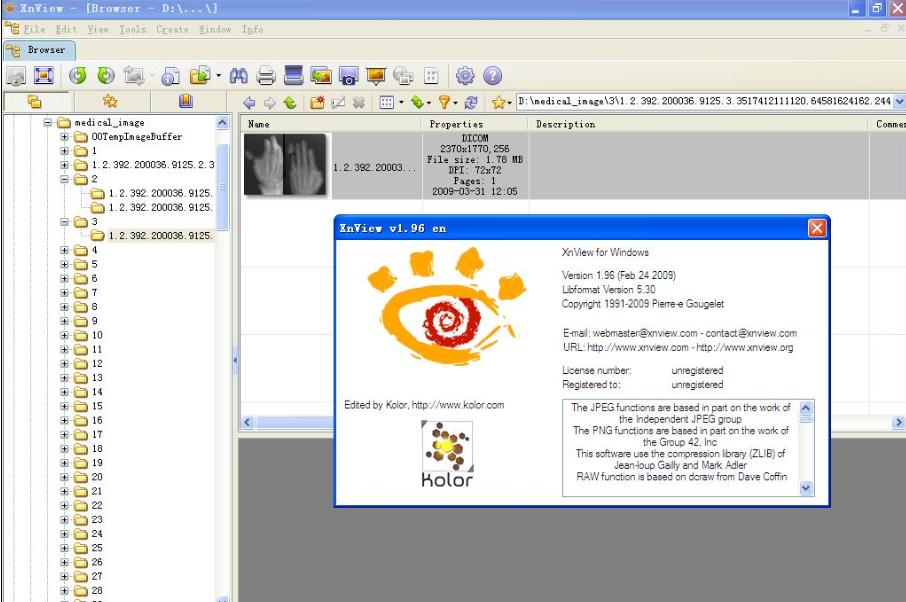This screenshot has width=906, height=602.
Task: Open the Tools menu
Action: coord(133,29)
